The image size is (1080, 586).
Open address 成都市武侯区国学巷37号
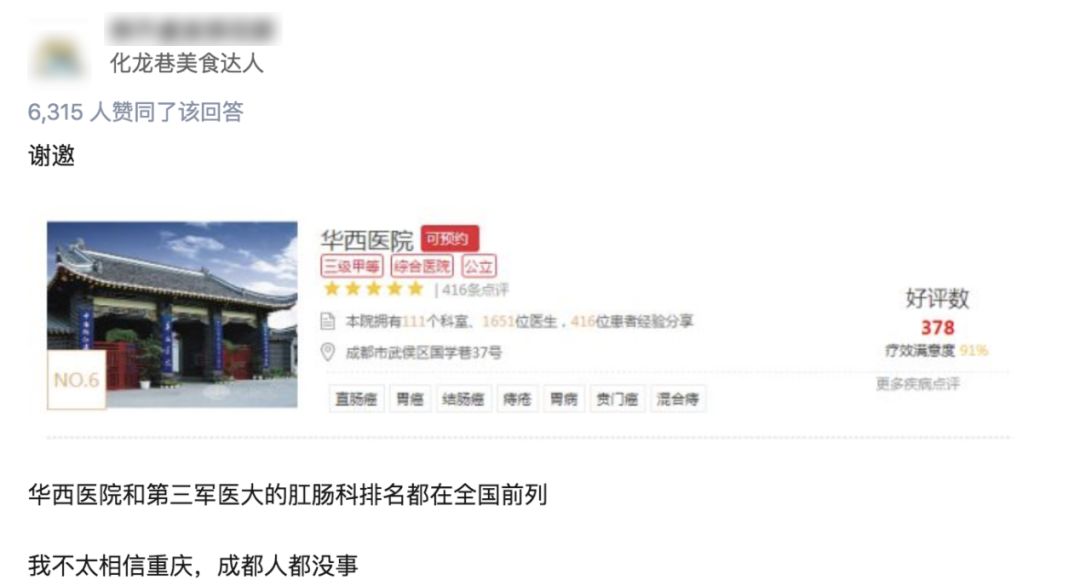pyautogui.click(x=424, y=353)
